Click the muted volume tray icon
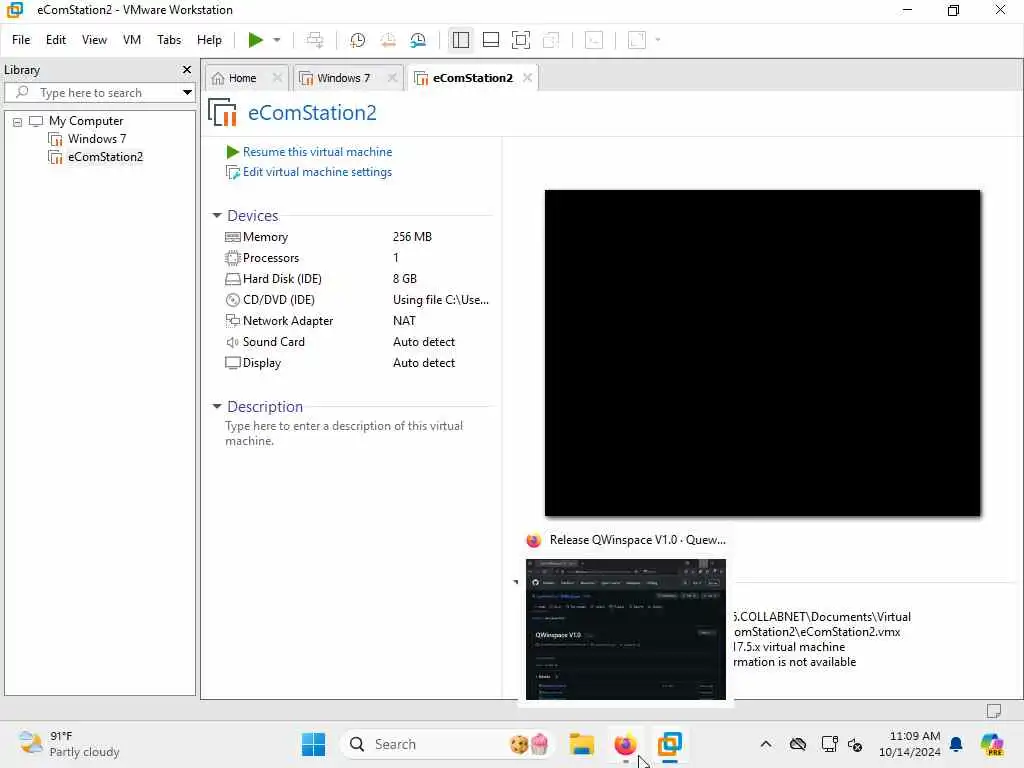This screenshot has width=1024, height=768. [856, 744]
